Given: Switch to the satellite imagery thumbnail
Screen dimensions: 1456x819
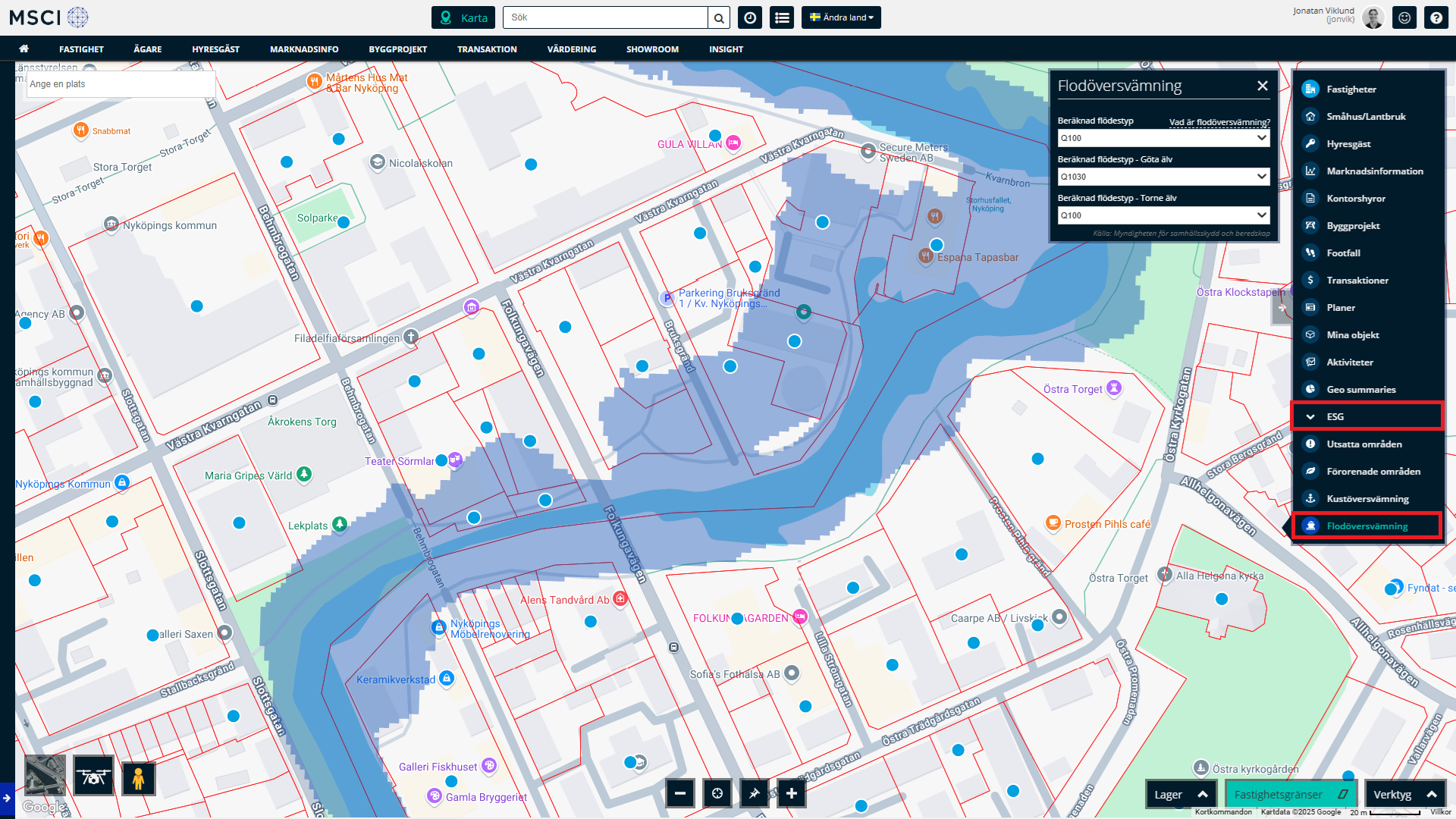Looking at the screenshot, I should (45, 777).
